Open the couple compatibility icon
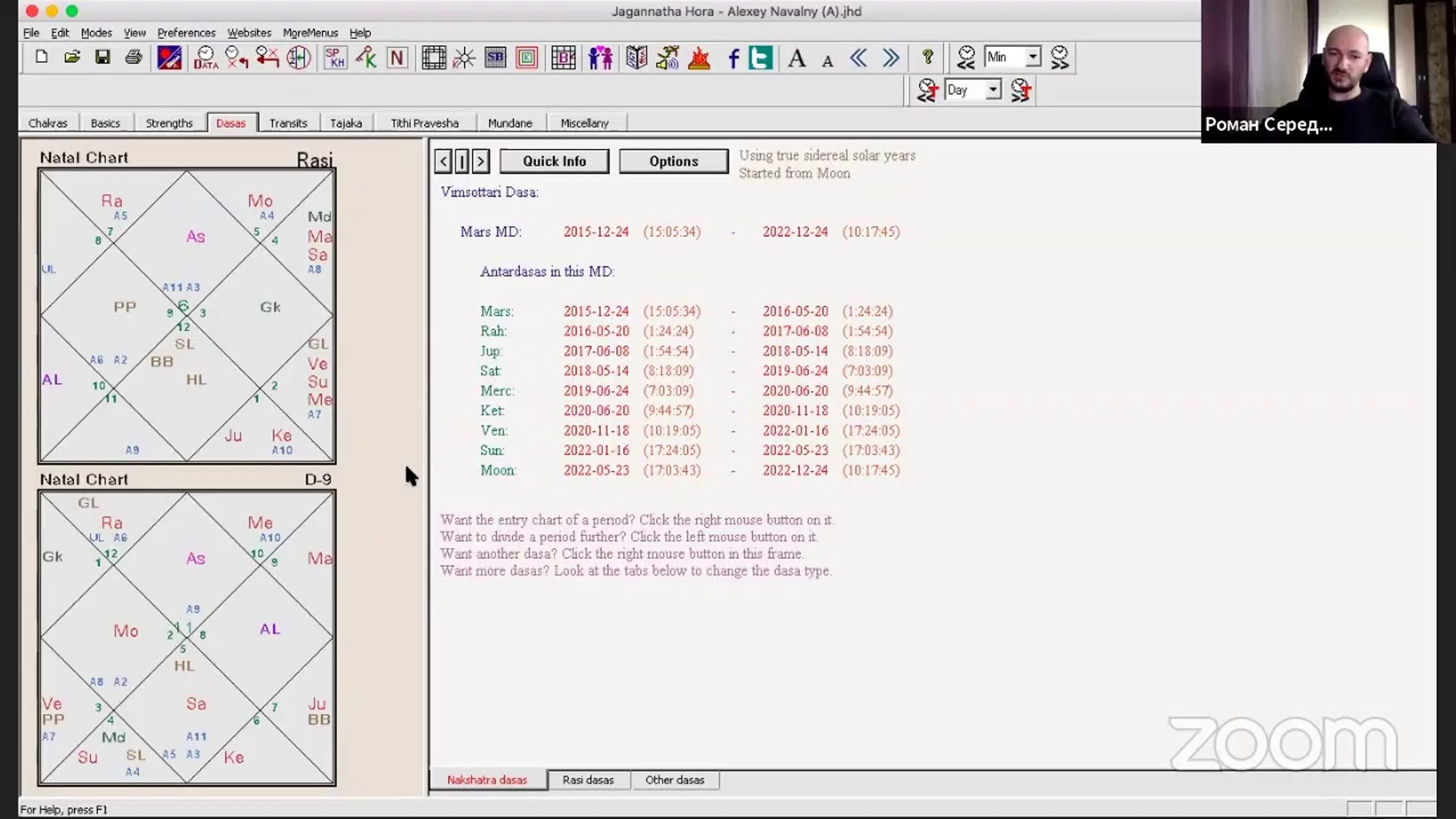The image size is (1456, 819). (600, 58)
